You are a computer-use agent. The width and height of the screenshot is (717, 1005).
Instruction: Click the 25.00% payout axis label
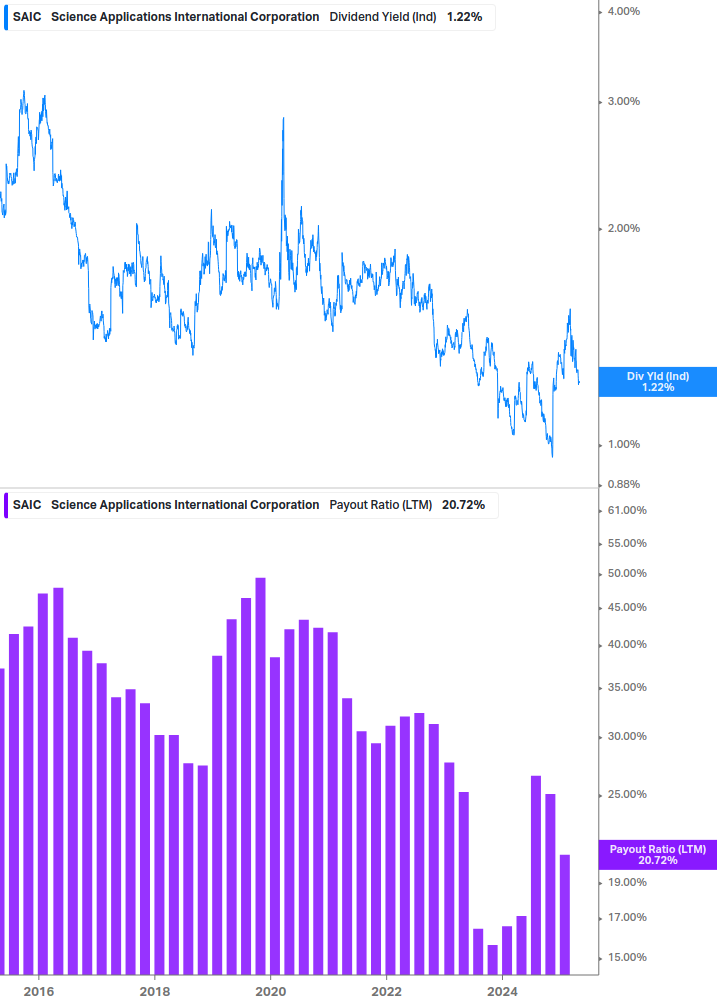click(x=627, y=794)
